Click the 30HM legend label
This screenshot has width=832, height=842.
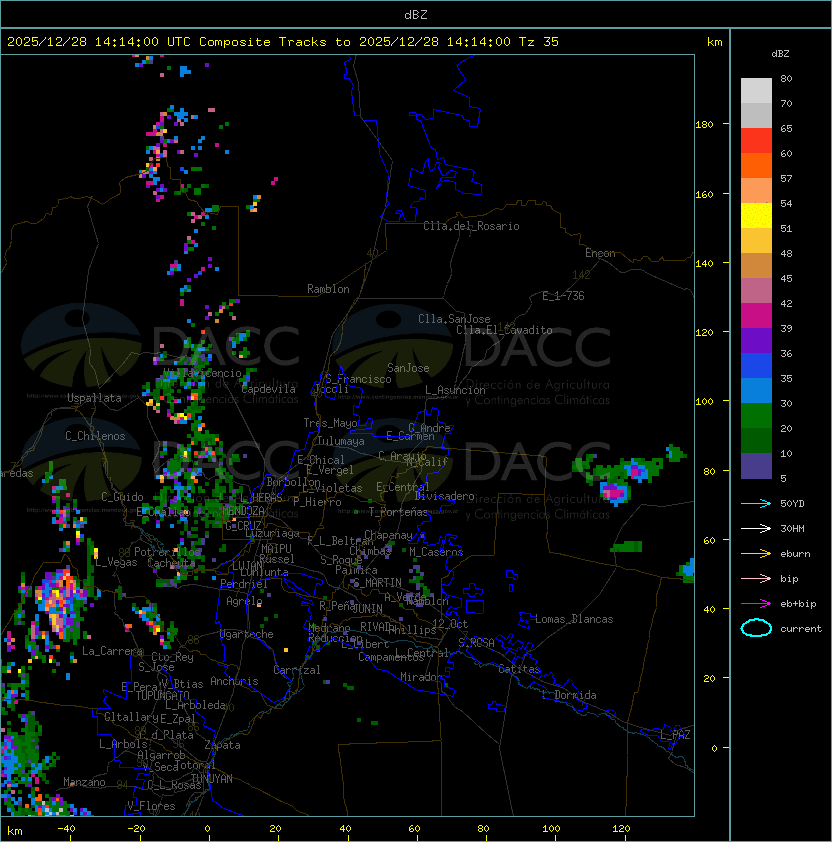792,529
